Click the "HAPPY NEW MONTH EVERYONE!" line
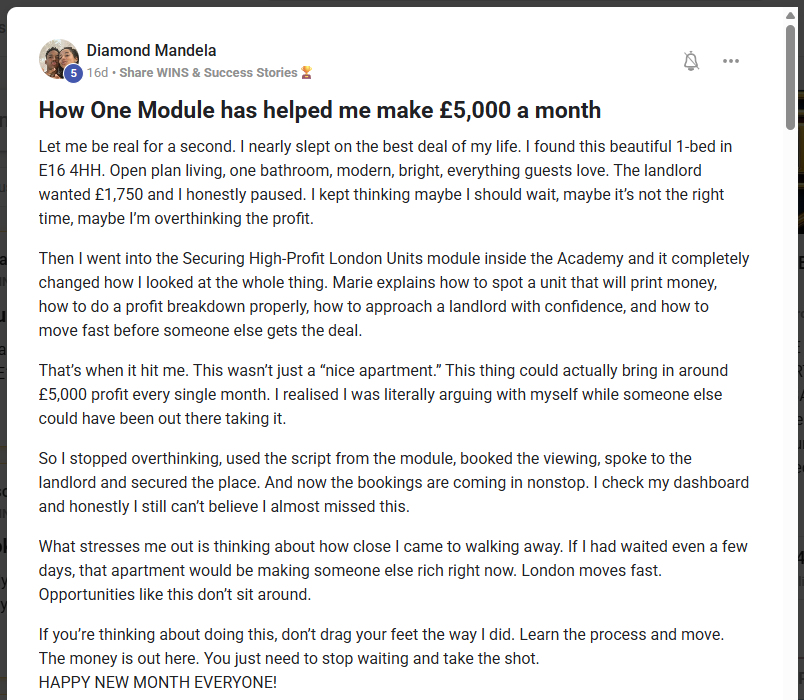804x700 pixels. (157, 682)
